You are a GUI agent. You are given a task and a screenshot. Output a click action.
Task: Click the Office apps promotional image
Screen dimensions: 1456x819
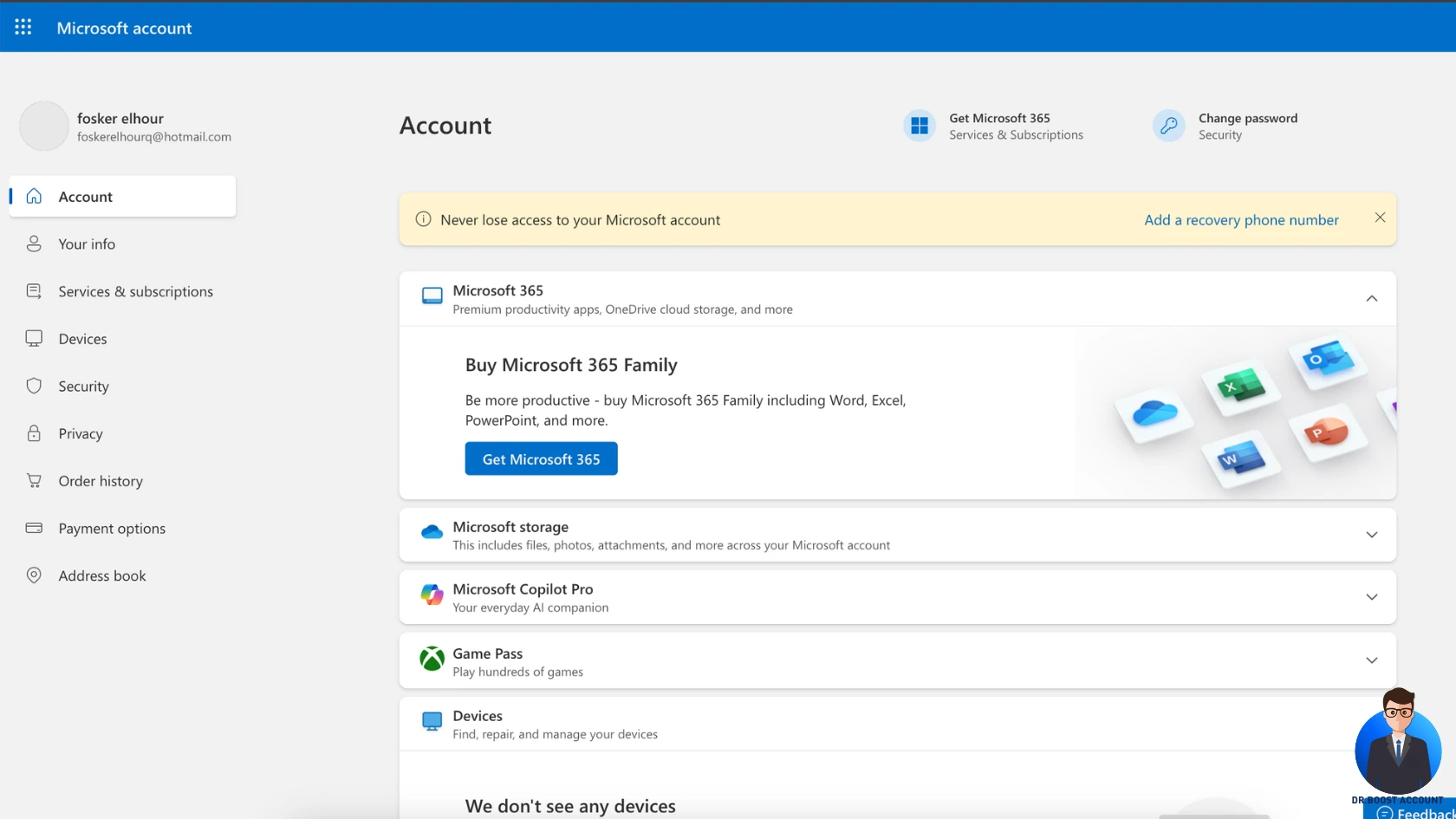1235,413
